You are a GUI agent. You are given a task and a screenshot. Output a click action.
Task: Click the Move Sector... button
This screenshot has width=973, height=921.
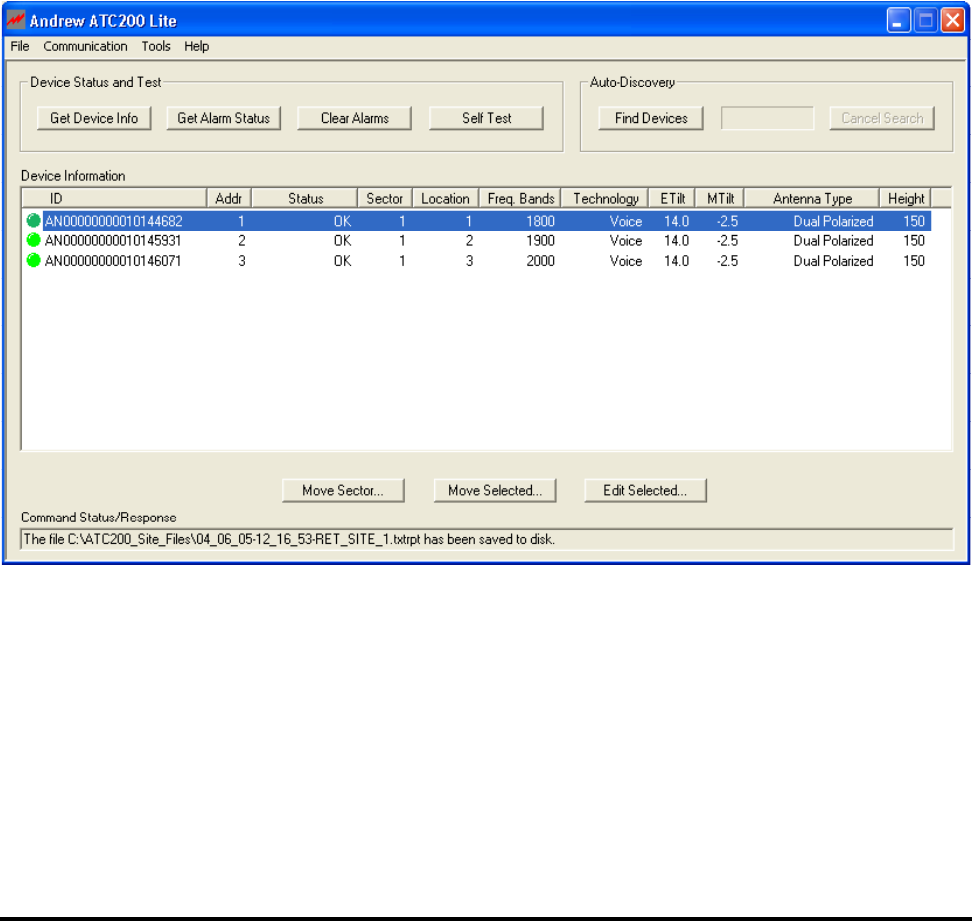point(343,490)
